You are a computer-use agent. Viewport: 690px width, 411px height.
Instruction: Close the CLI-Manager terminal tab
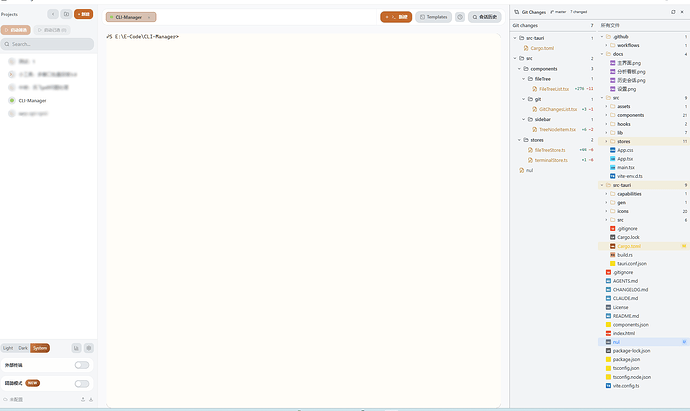149,17
